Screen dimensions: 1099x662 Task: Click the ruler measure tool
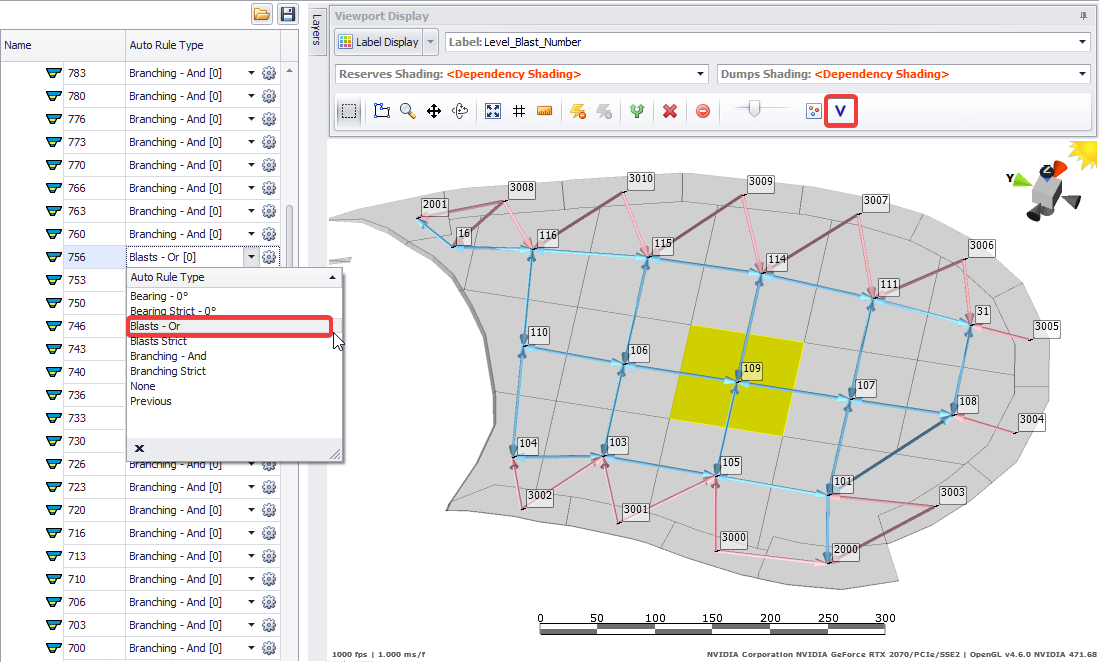pyautogui.click(x=545, y=111)
